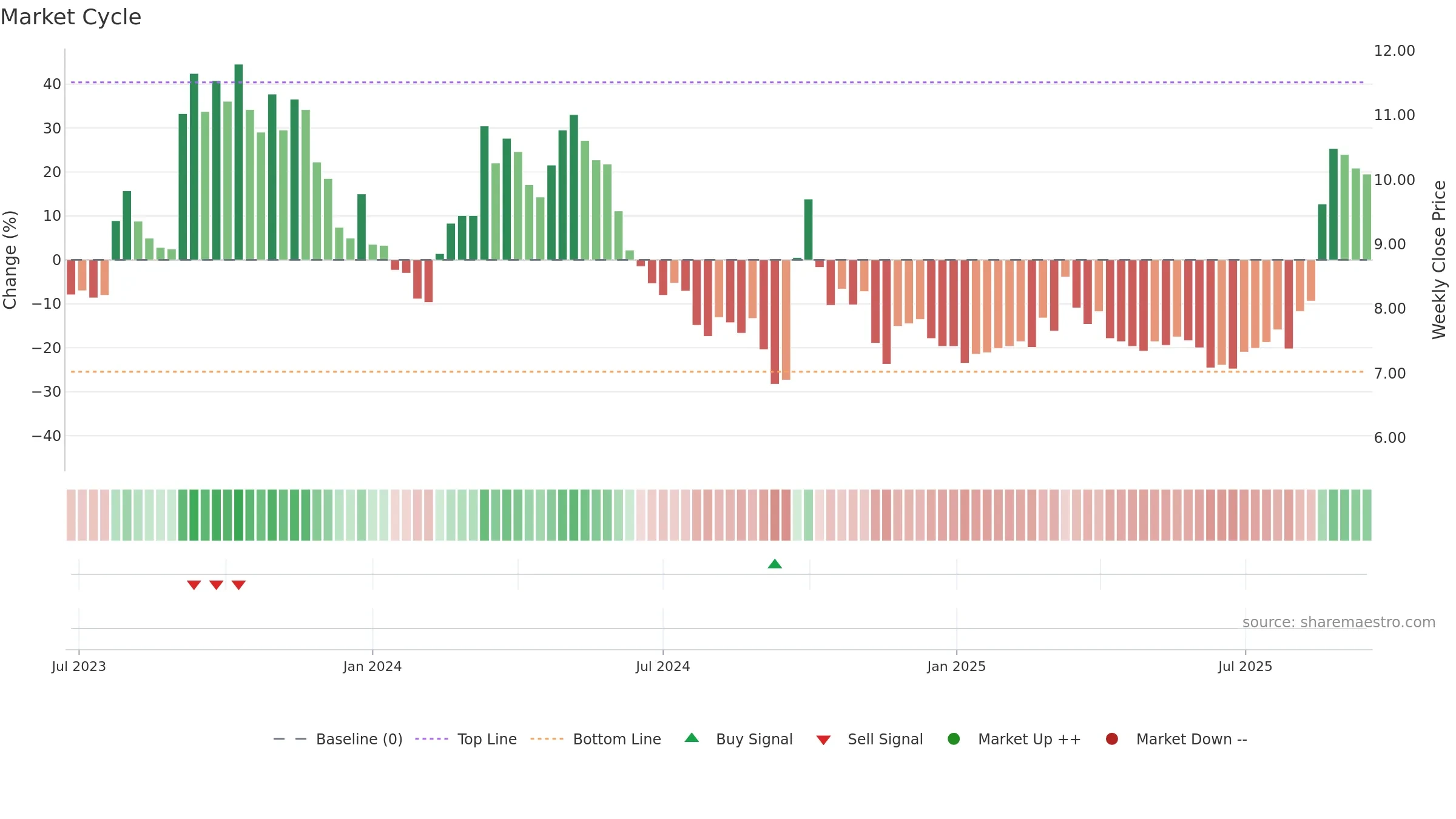Toggle Baseline (0) legend entry
The height and width of the screenshot is (819, 1456).
338,739
